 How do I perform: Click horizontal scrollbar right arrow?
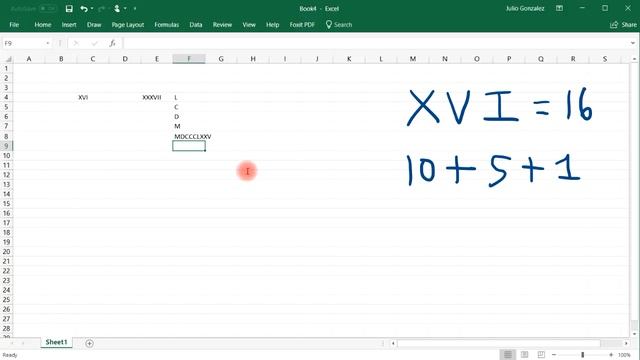pyautogui.click(x=626, y=344)
